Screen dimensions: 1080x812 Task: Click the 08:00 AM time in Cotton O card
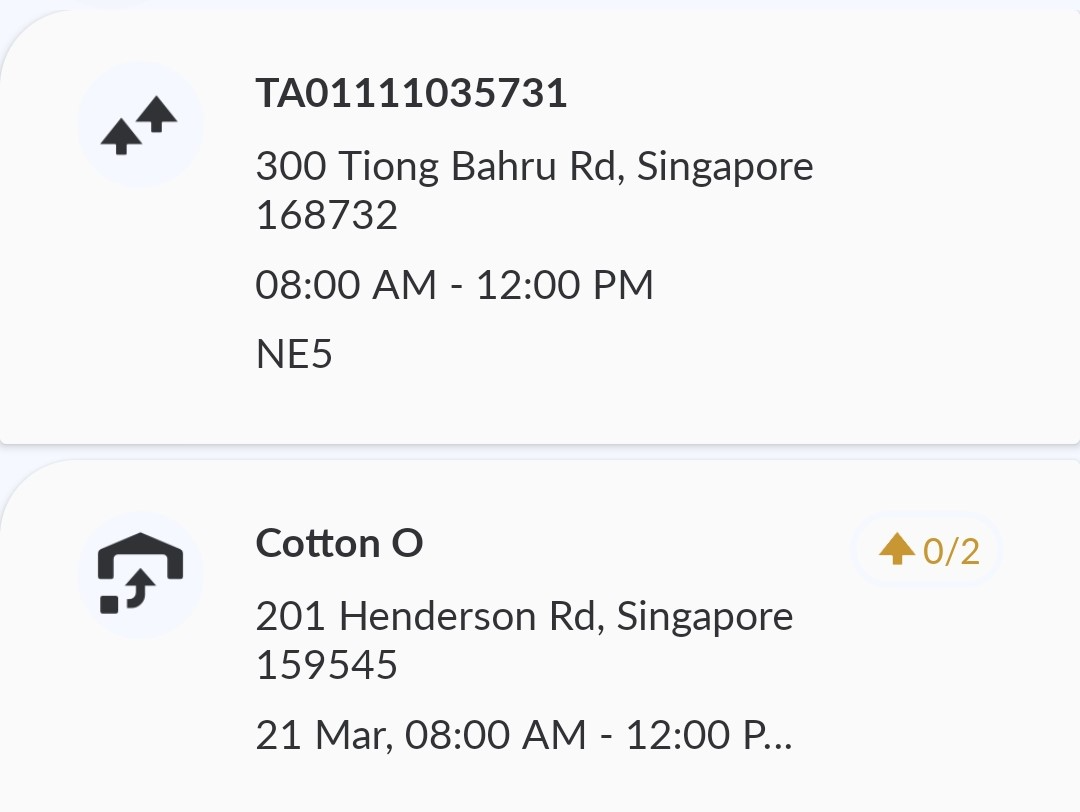[496, 736]
